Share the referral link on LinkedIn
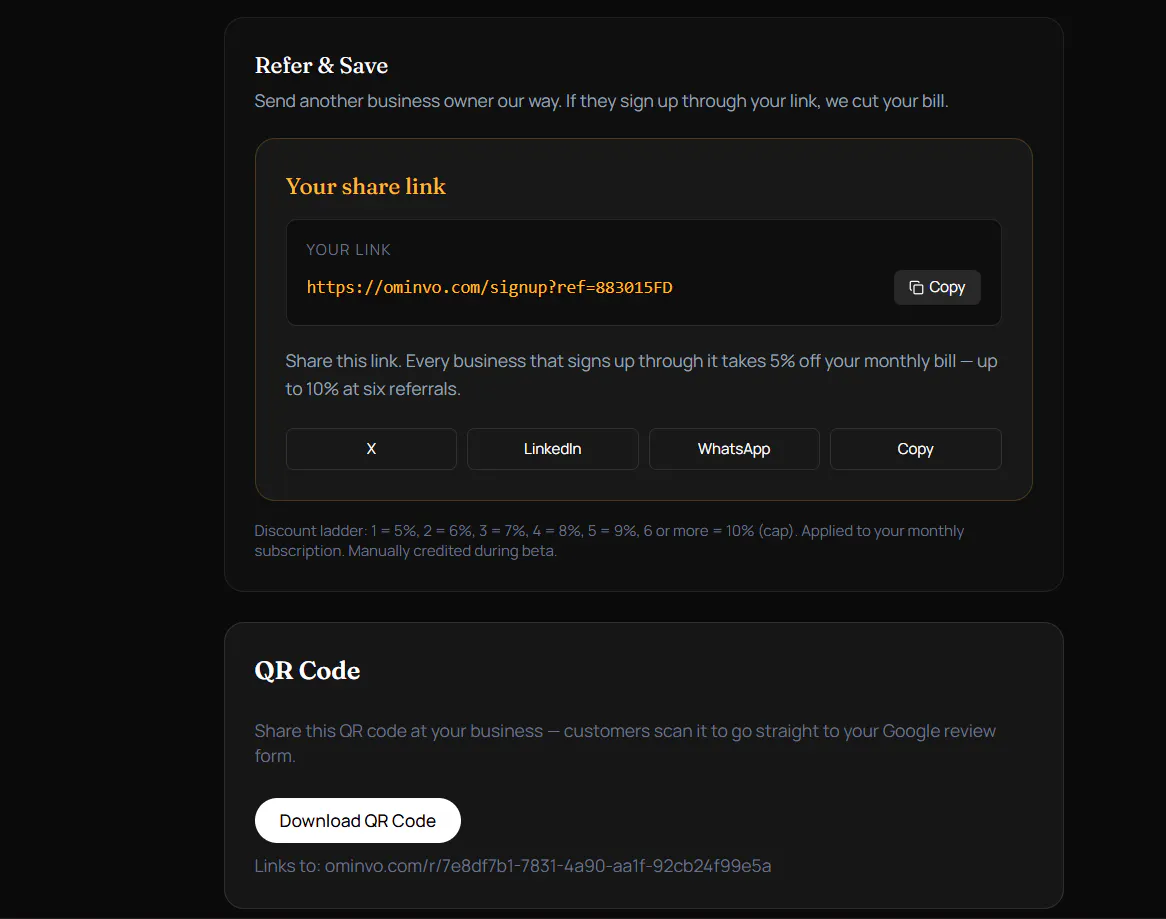 point(553,449)
